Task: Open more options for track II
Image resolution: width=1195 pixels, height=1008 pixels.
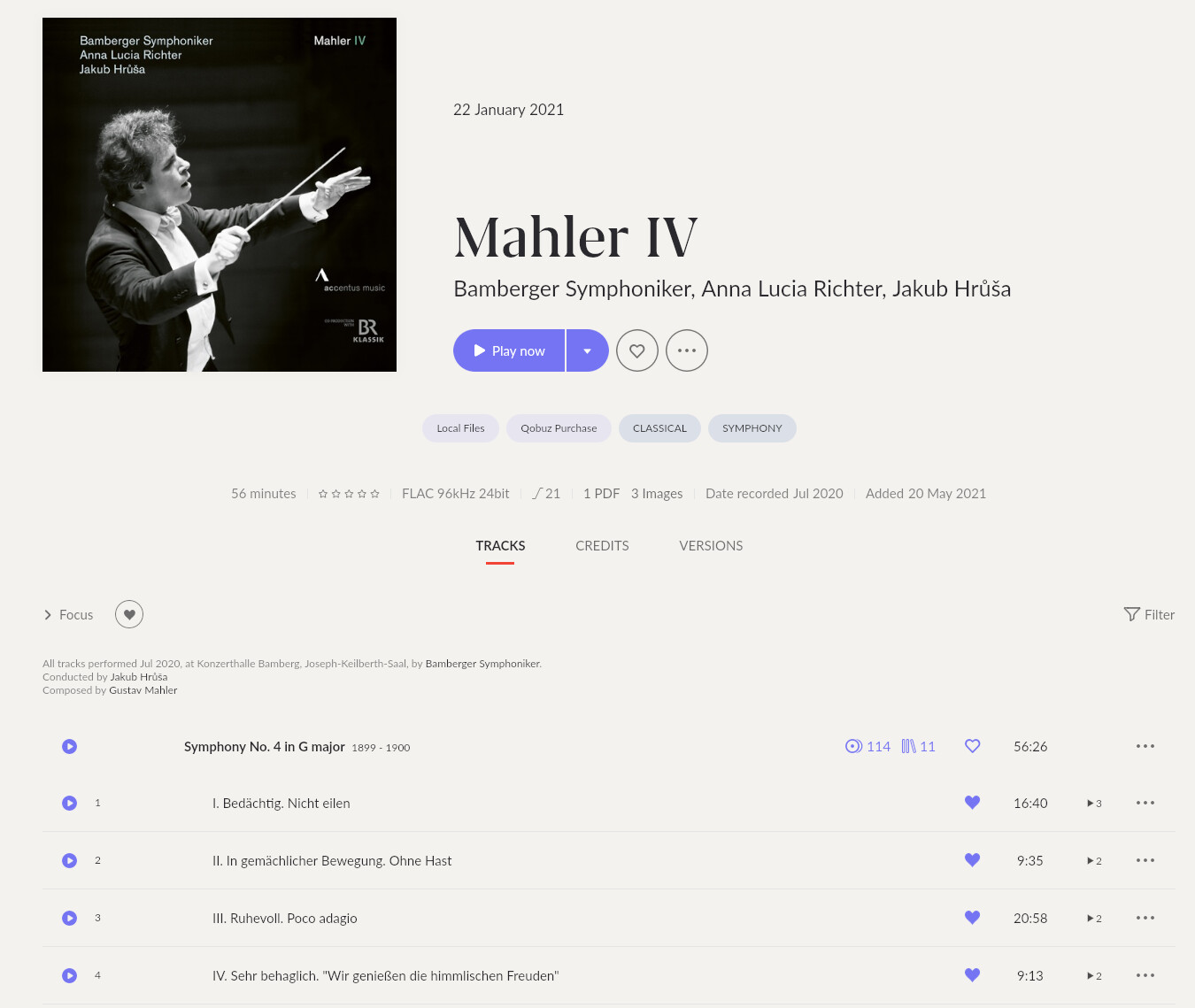Action: point(1145,860)
